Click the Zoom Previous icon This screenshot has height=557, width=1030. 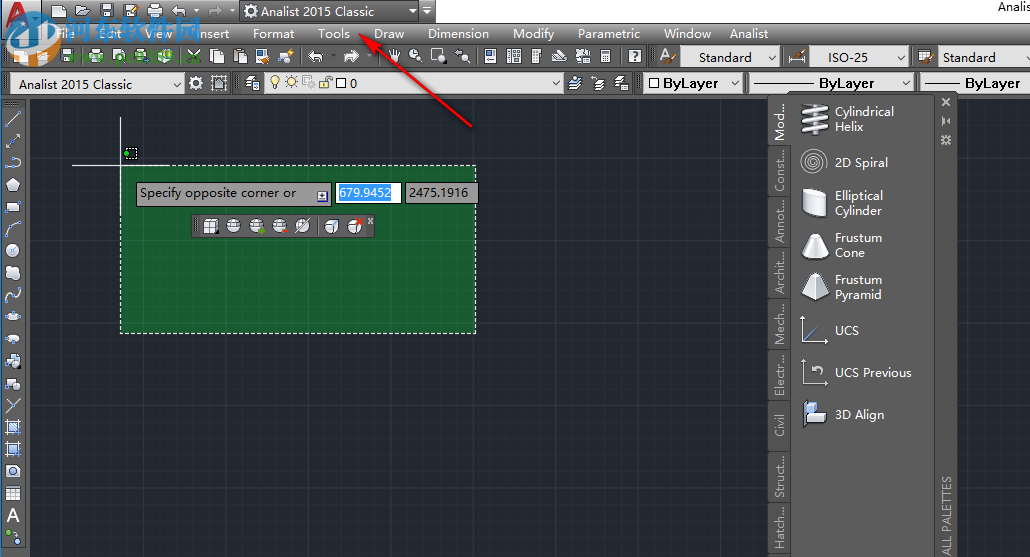point(462,56)
